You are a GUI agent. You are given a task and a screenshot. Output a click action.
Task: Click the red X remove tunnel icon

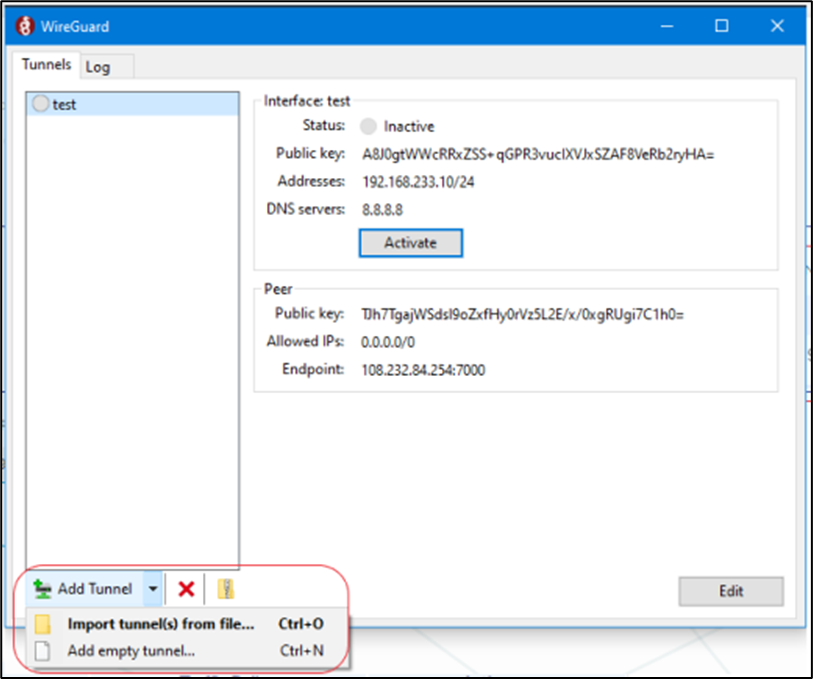(x=185, y=589)
